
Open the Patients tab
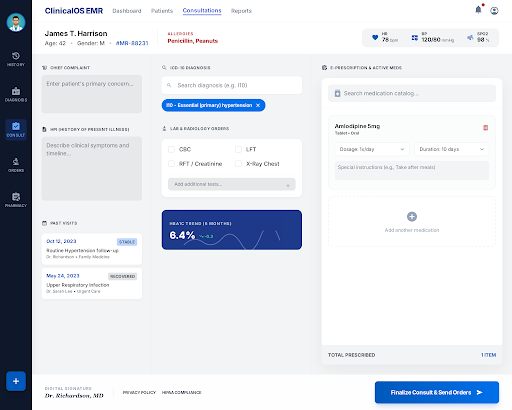click(162, 11)
